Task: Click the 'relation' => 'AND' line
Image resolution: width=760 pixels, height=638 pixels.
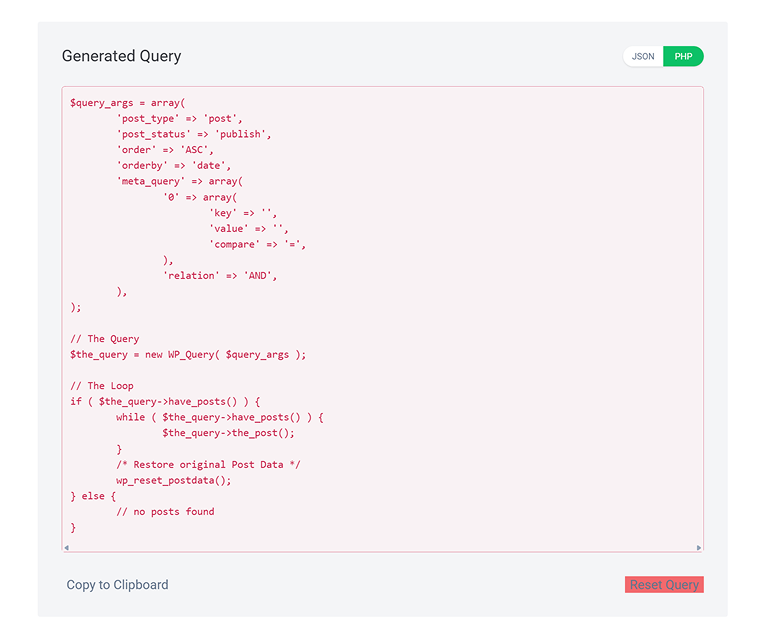Action: (x=220, y=275)
